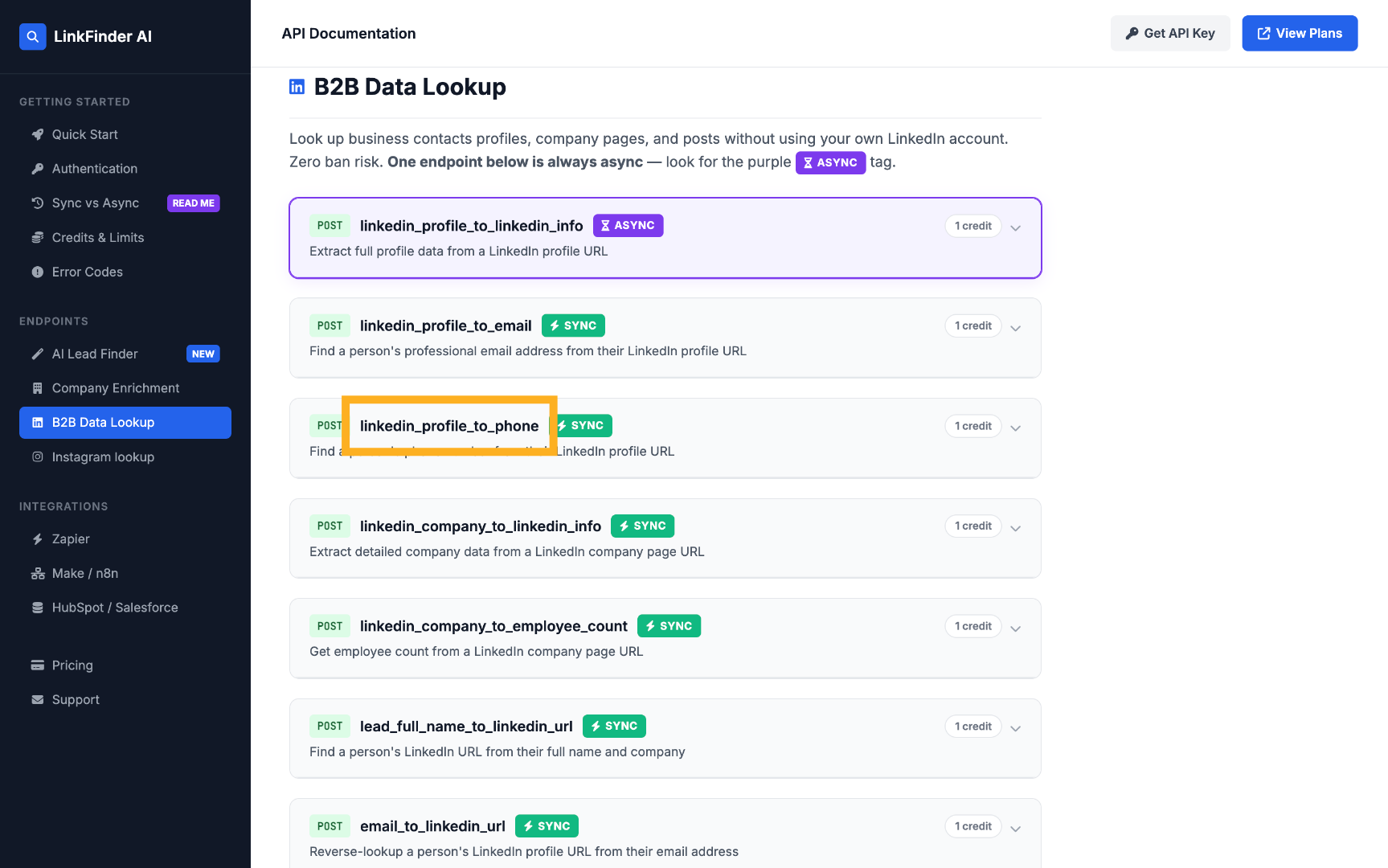Click the B2B Data Lookup sidebar icon
The width and height of the screenshot is (1388, 868).
pos(38,423)
